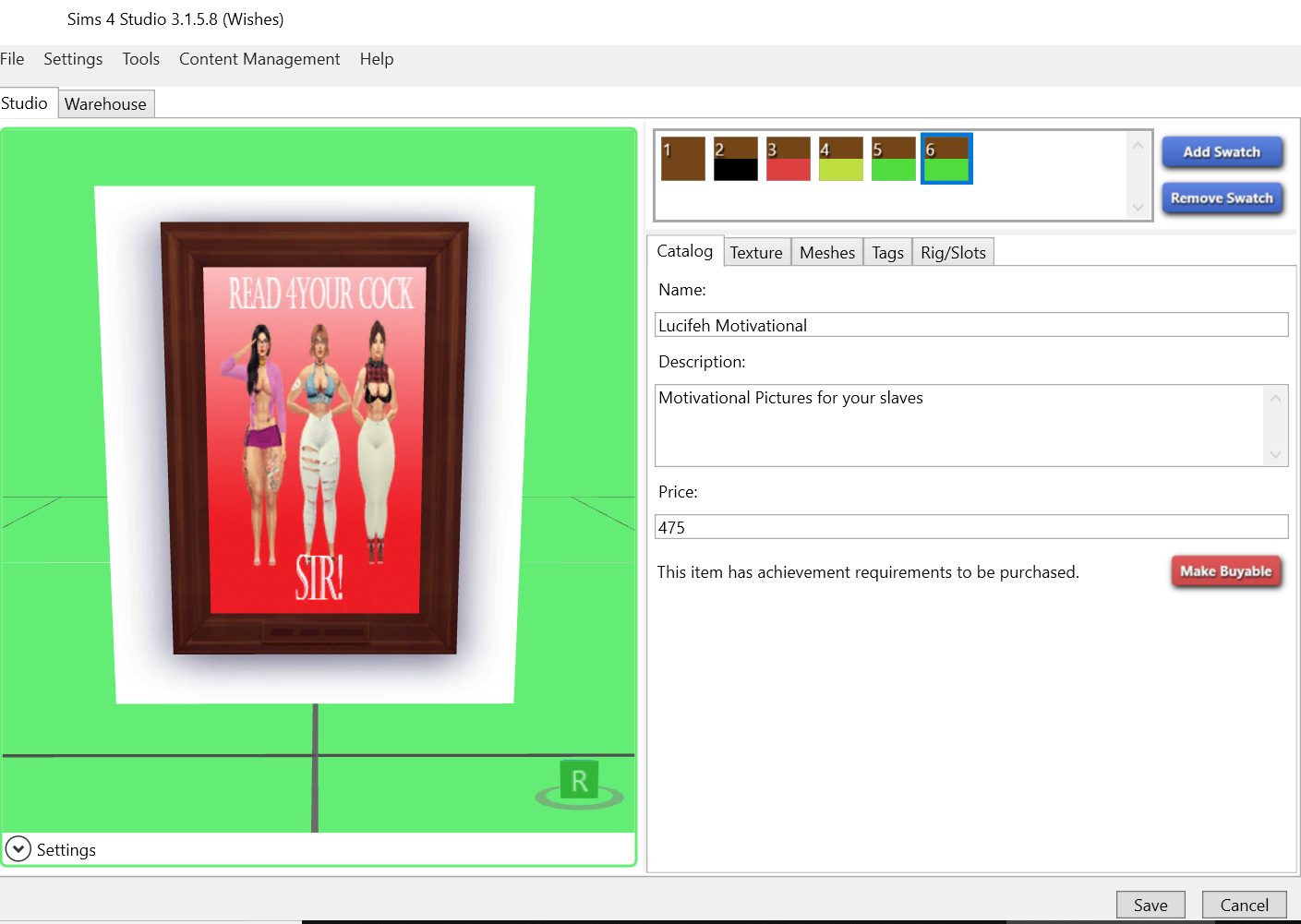Viewport: 1301px width, 924px height.
Task: Open the Tags tab
Action: 888,253
